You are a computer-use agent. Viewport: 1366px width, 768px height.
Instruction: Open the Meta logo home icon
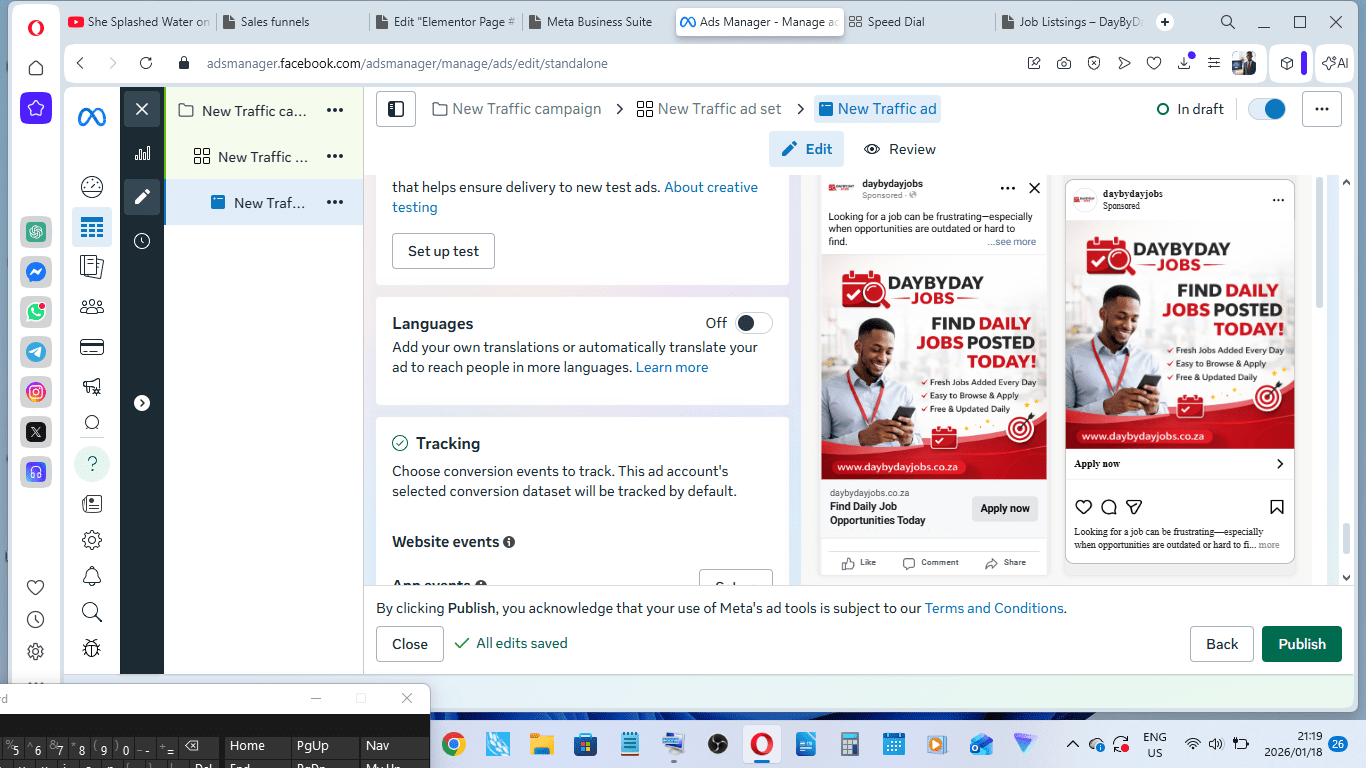(92, 117)
